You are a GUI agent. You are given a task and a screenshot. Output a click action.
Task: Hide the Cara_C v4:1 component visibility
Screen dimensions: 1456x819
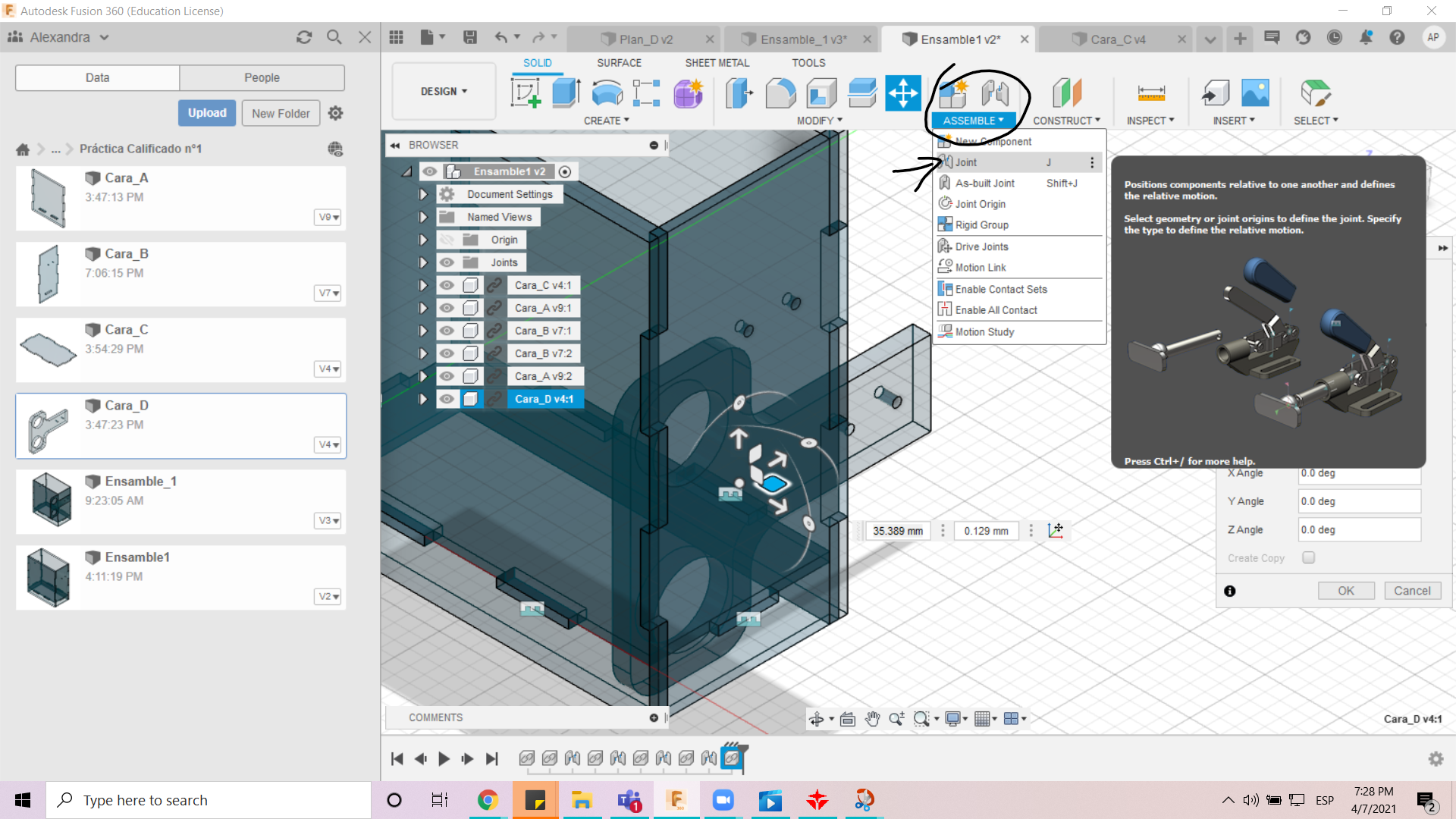(x=447, y=285)
